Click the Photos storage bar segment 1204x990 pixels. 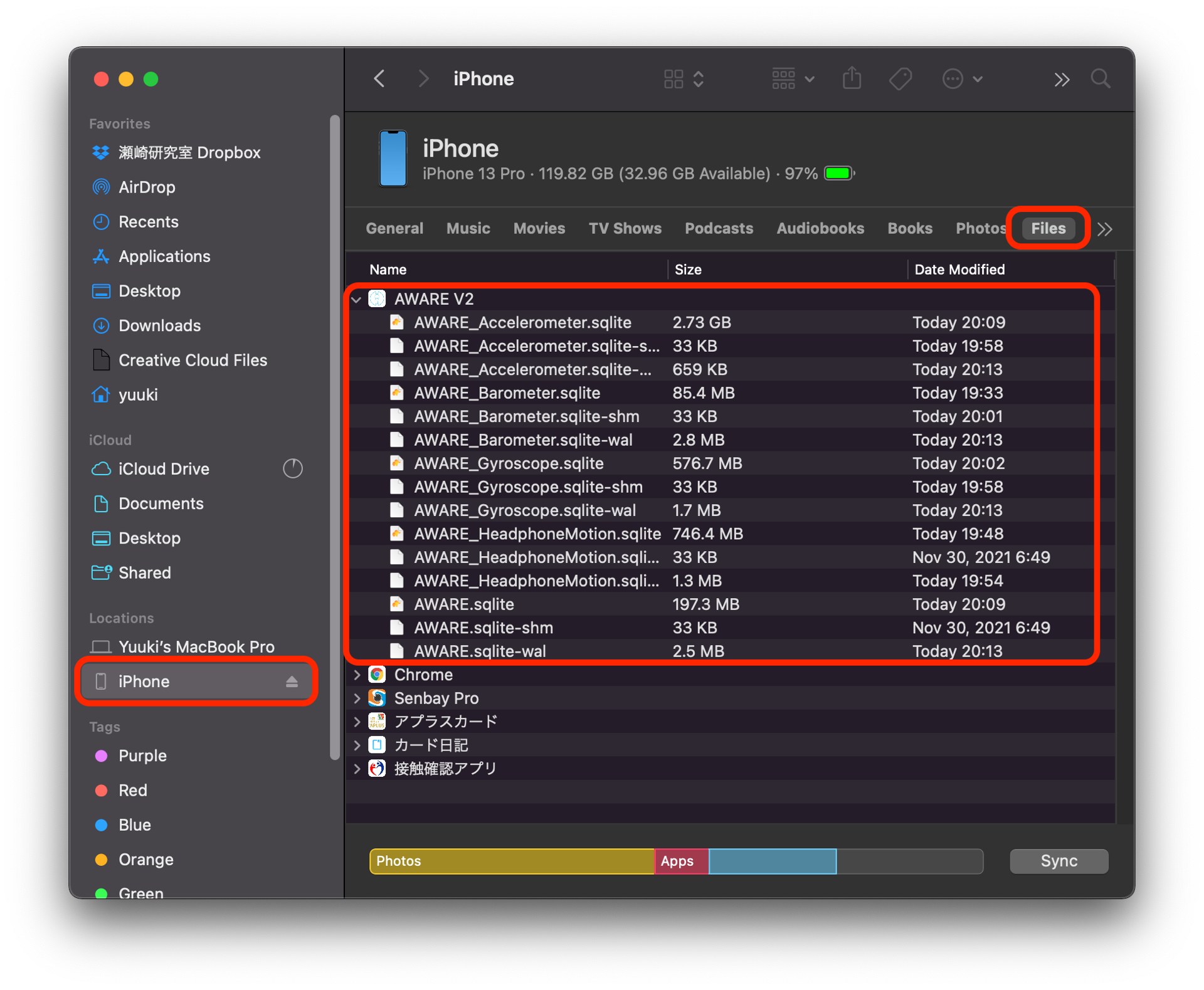pos(512,861)
